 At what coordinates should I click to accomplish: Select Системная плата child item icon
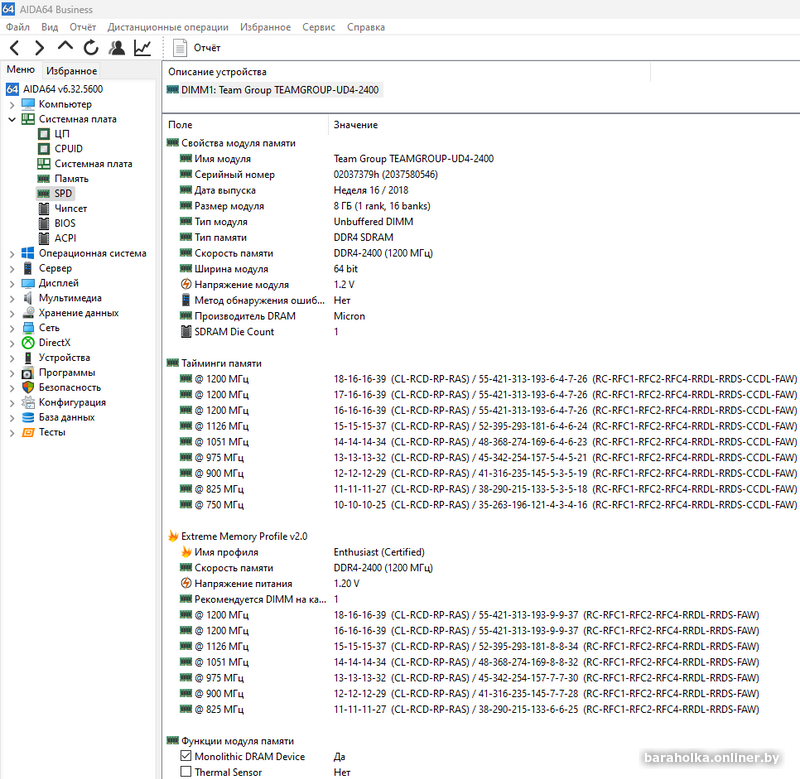pos(44,164)
